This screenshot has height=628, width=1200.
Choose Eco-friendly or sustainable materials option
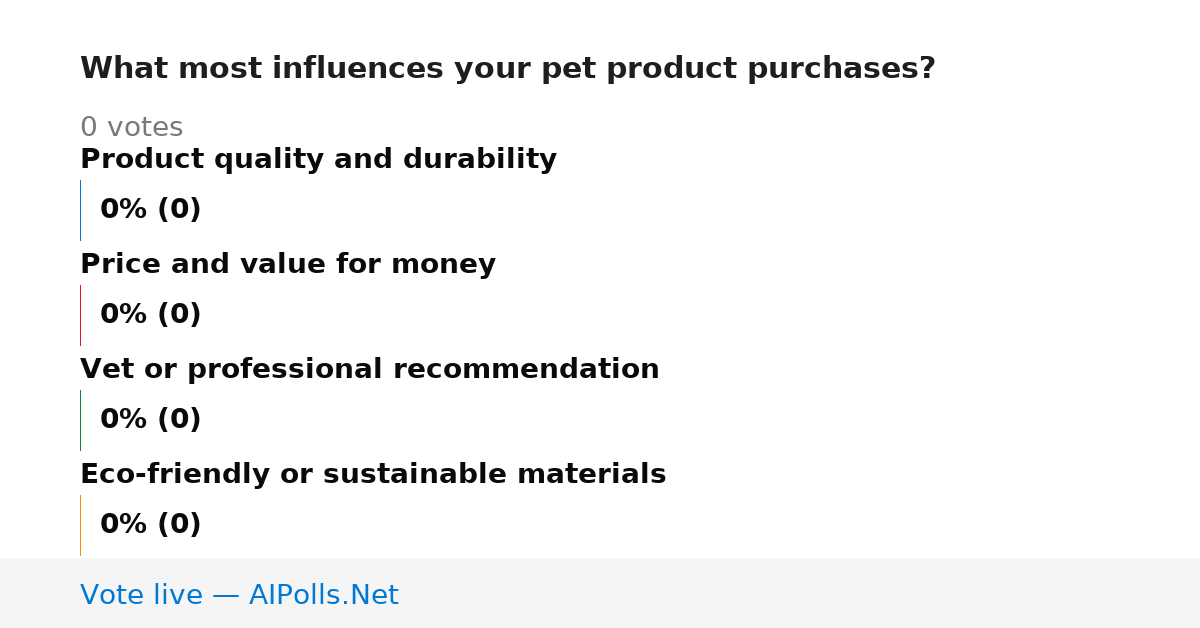373,475
